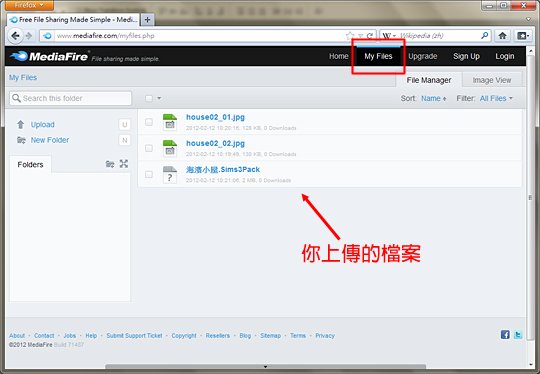
Task: Click the browser forward arrow
Action: click(29, 36)
